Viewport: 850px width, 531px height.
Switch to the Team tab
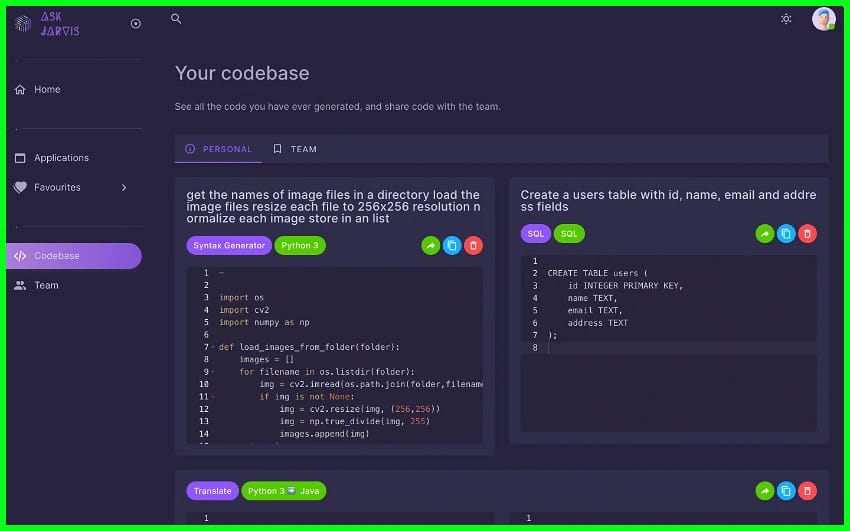tap(295, 149)
